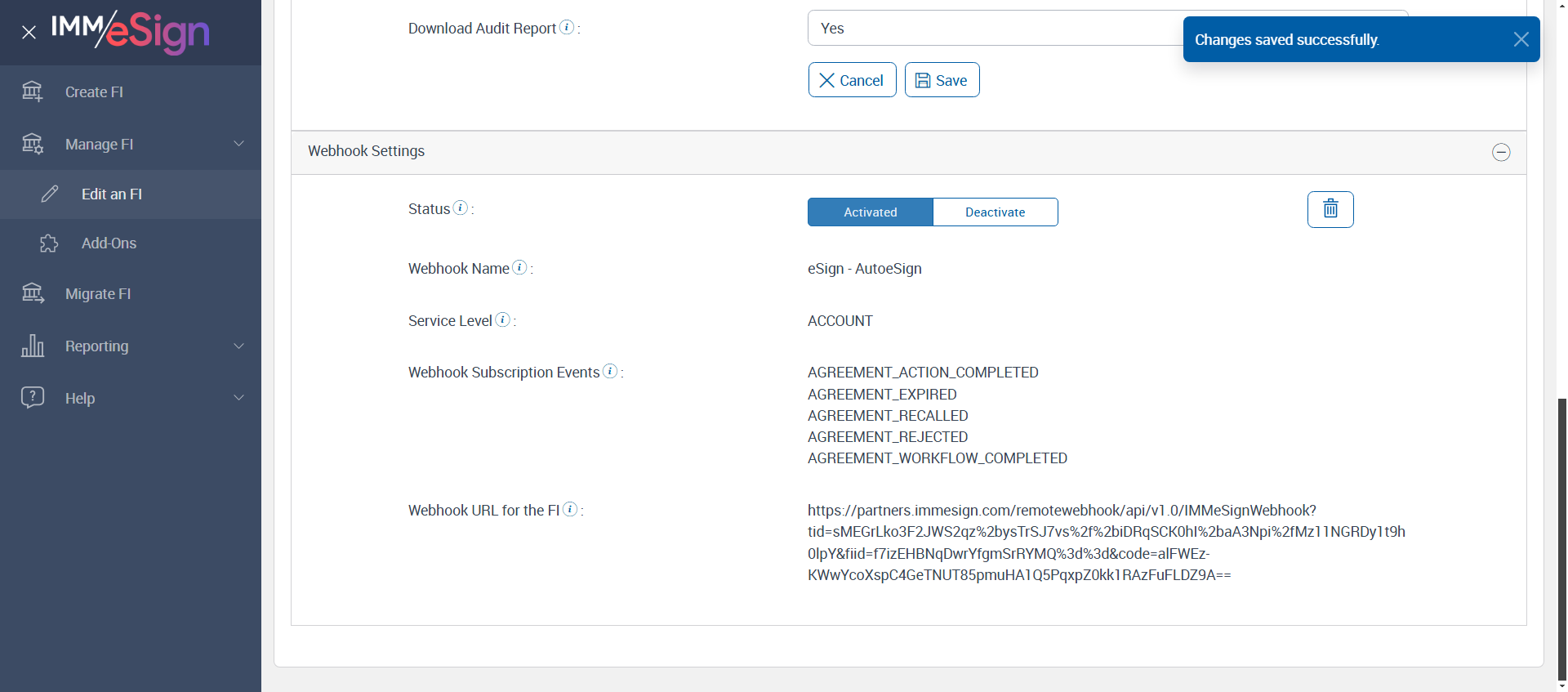Click the page vertical scrollbar
Viewport: 1568px width, 692px height.
(1562, 539)
